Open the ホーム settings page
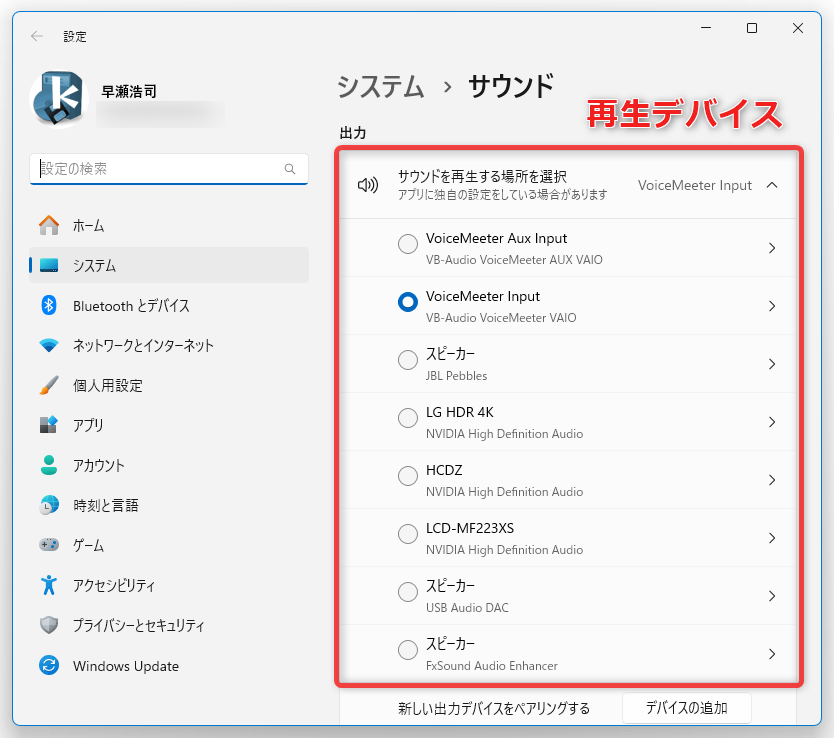 (x=169, y=225)
